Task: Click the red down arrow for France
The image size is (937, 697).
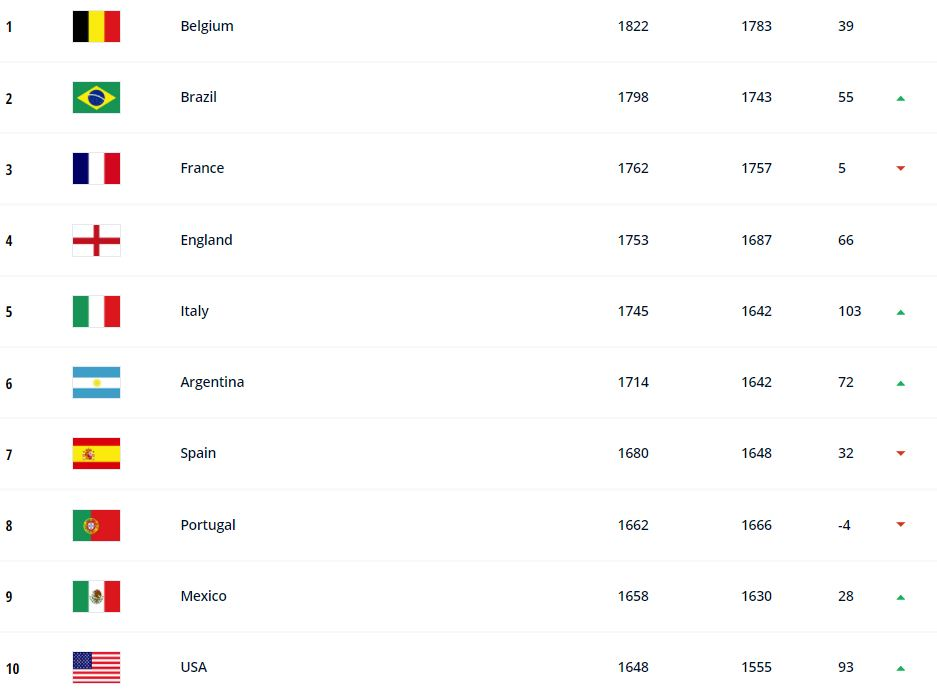Action: tap(901, 169)
